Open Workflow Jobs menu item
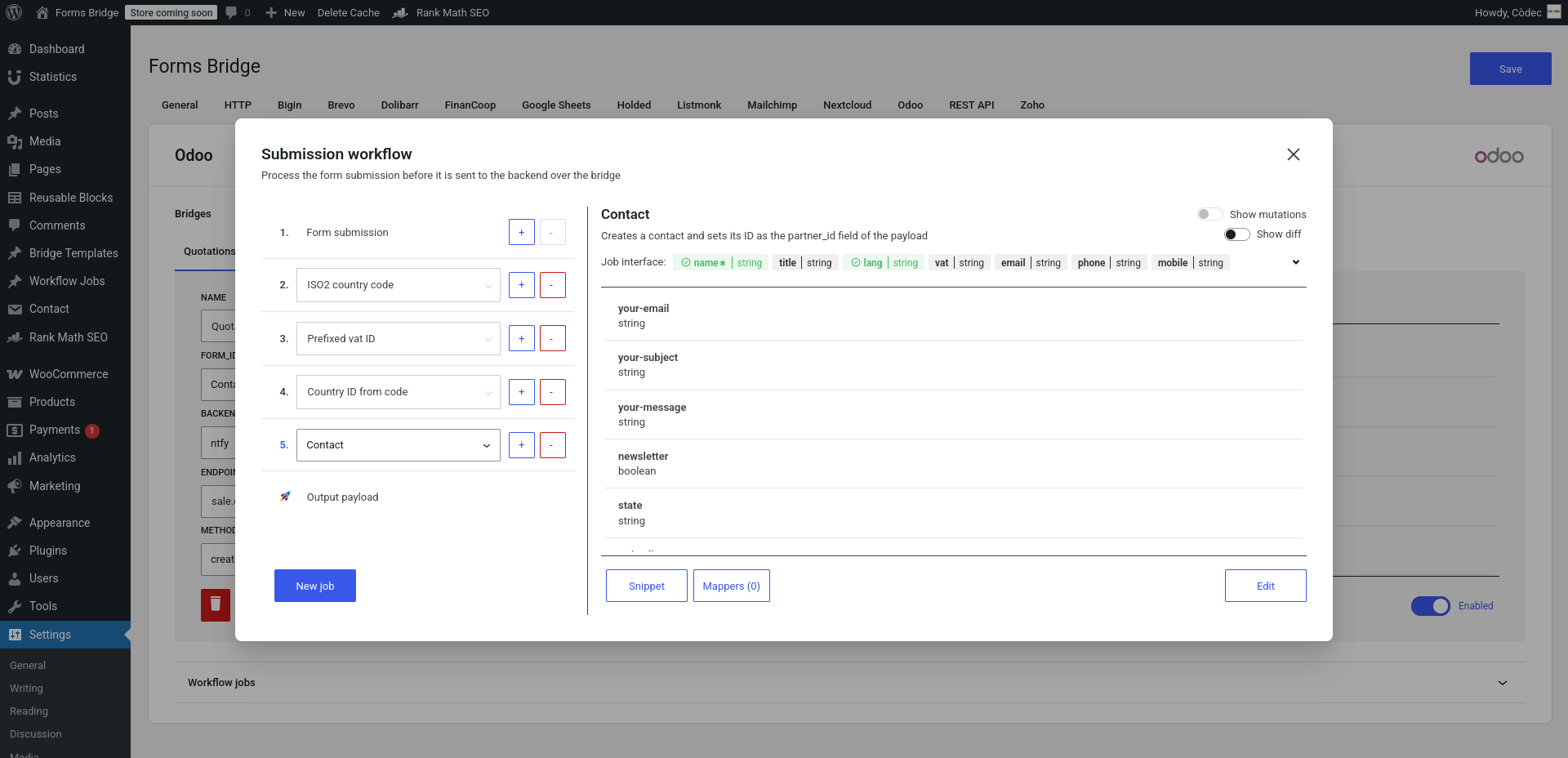 [x=65, y=281]
